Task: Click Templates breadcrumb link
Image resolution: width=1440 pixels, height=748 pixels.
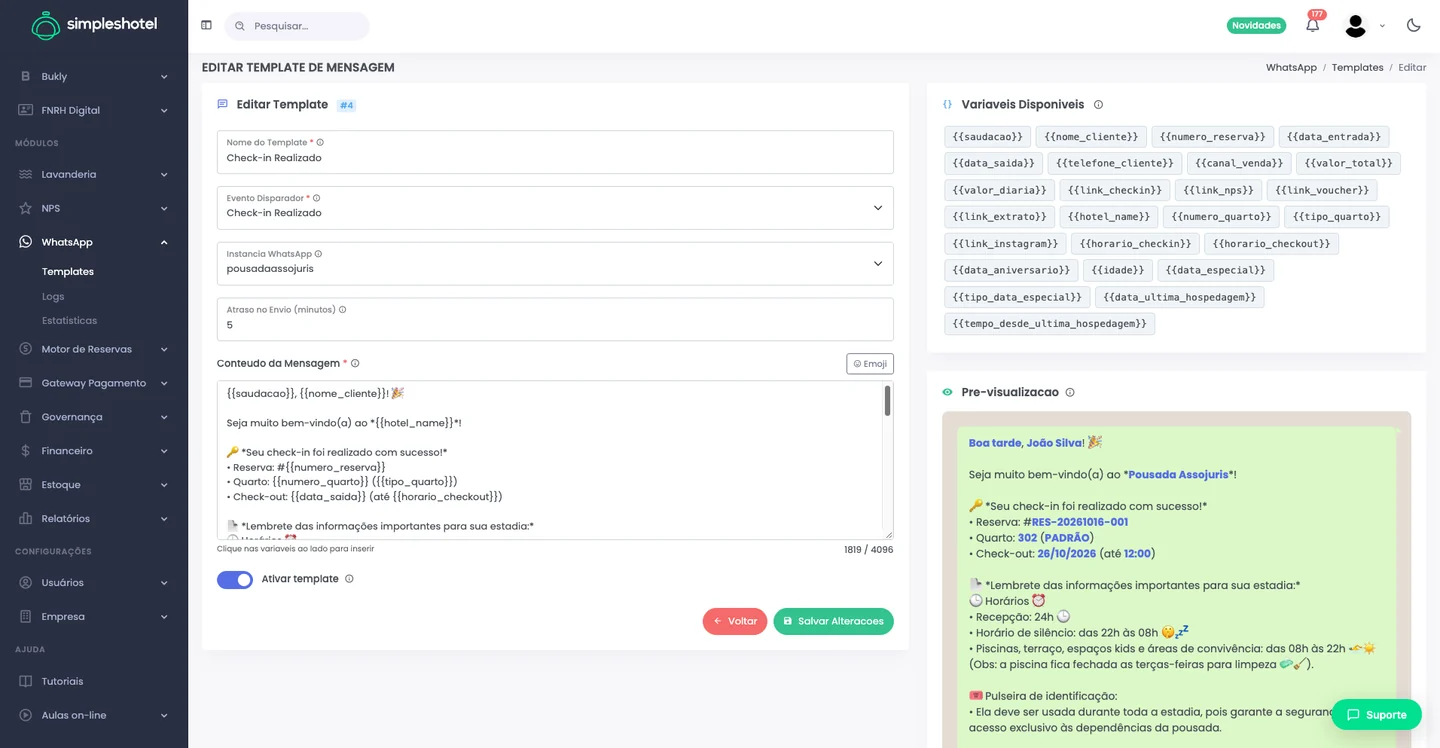Action: 1357,67
